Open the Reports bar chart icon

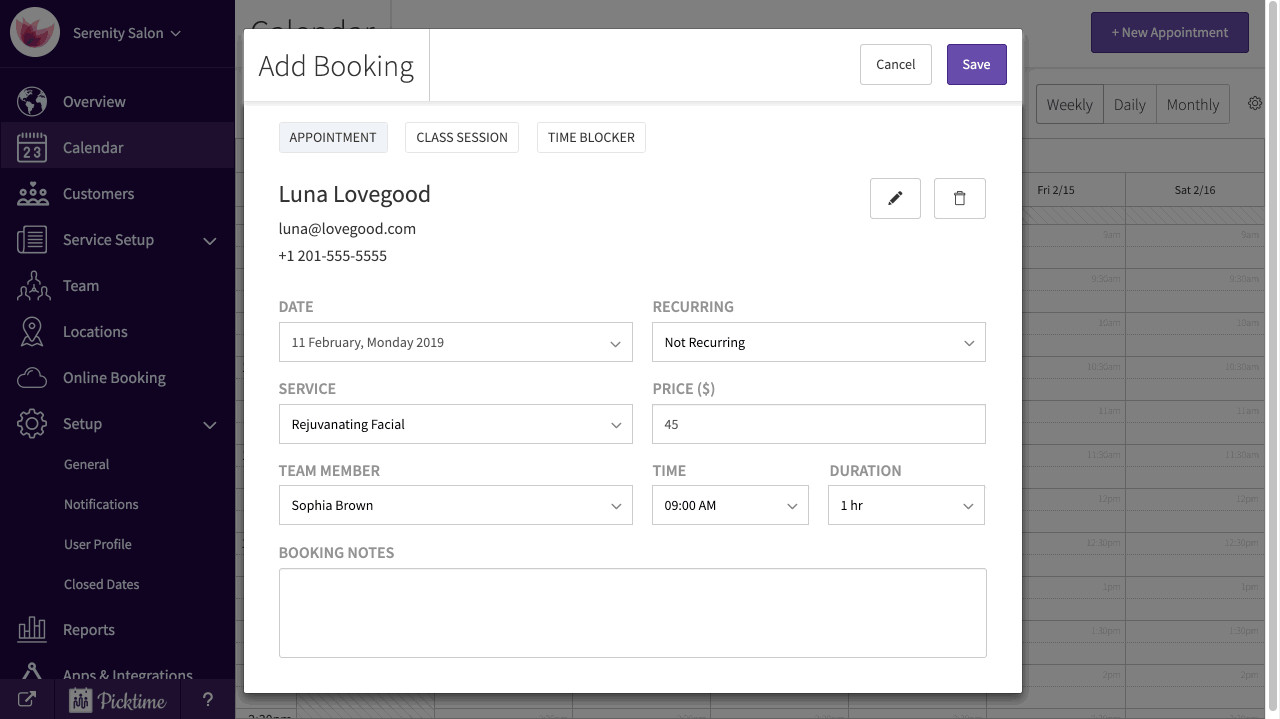click(x=32, y=630)
